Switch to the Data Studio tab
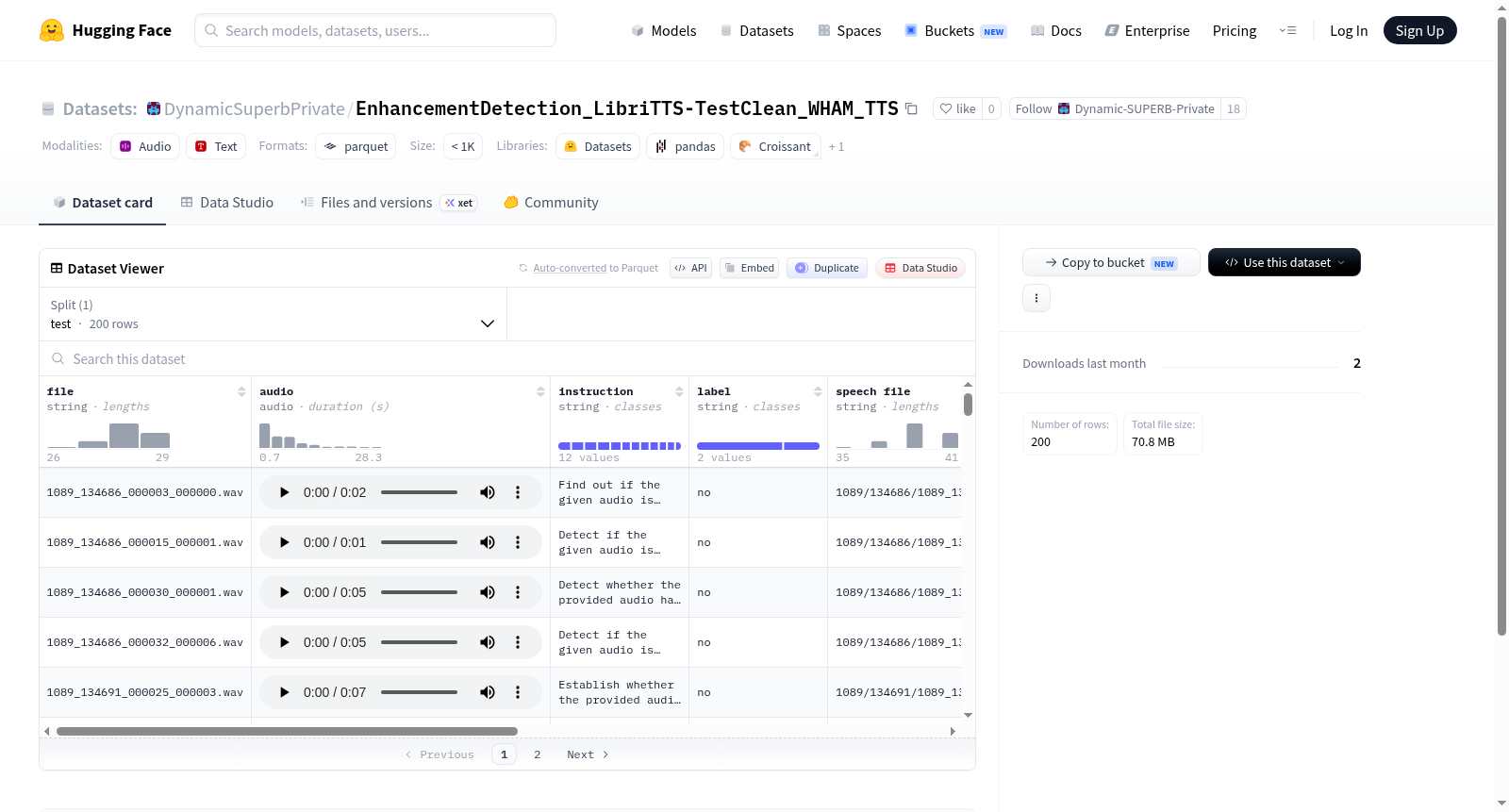 pyautogui.click(x=227, y=203)
